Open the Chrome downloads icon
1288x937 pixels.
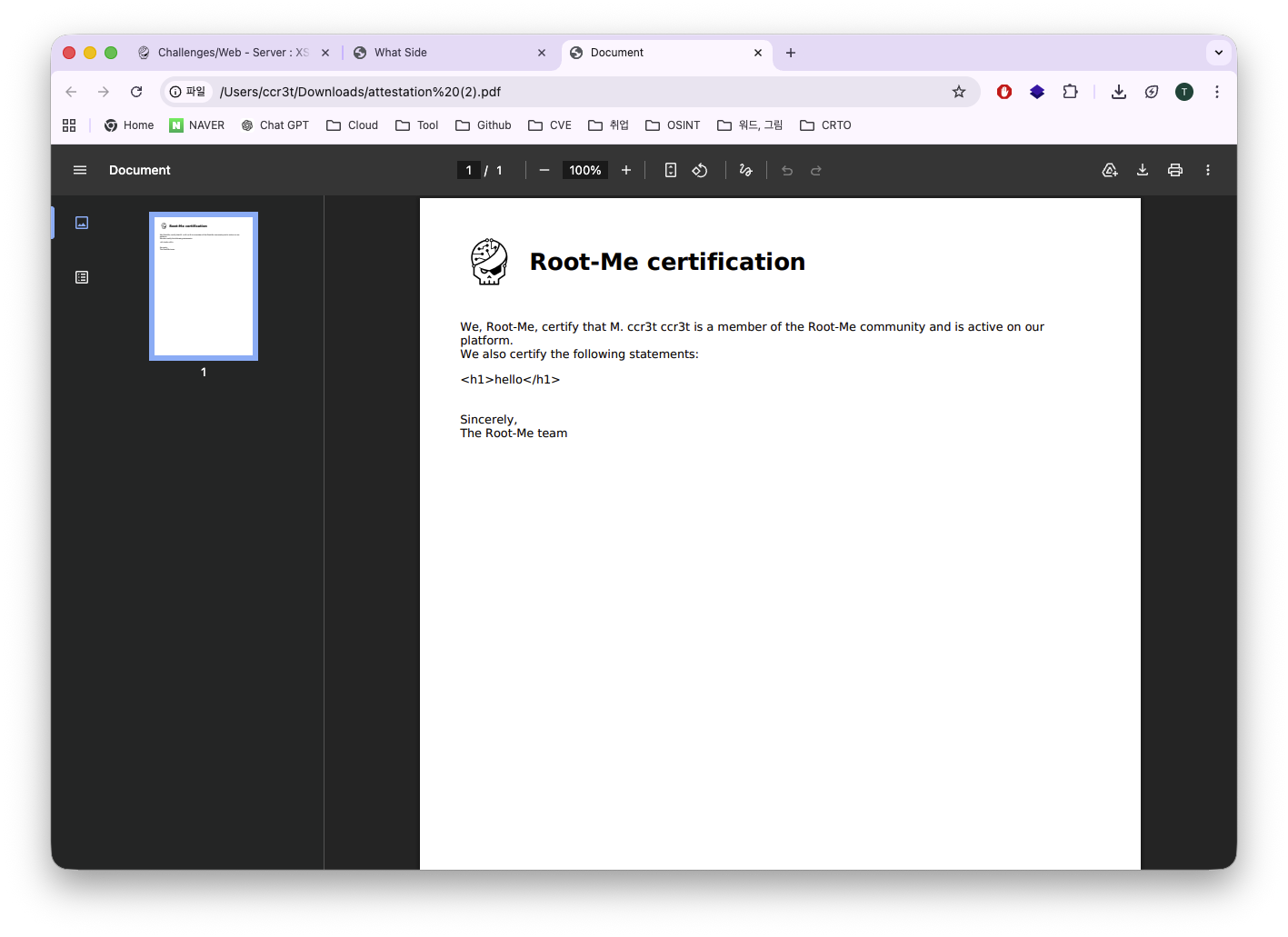1119,92
